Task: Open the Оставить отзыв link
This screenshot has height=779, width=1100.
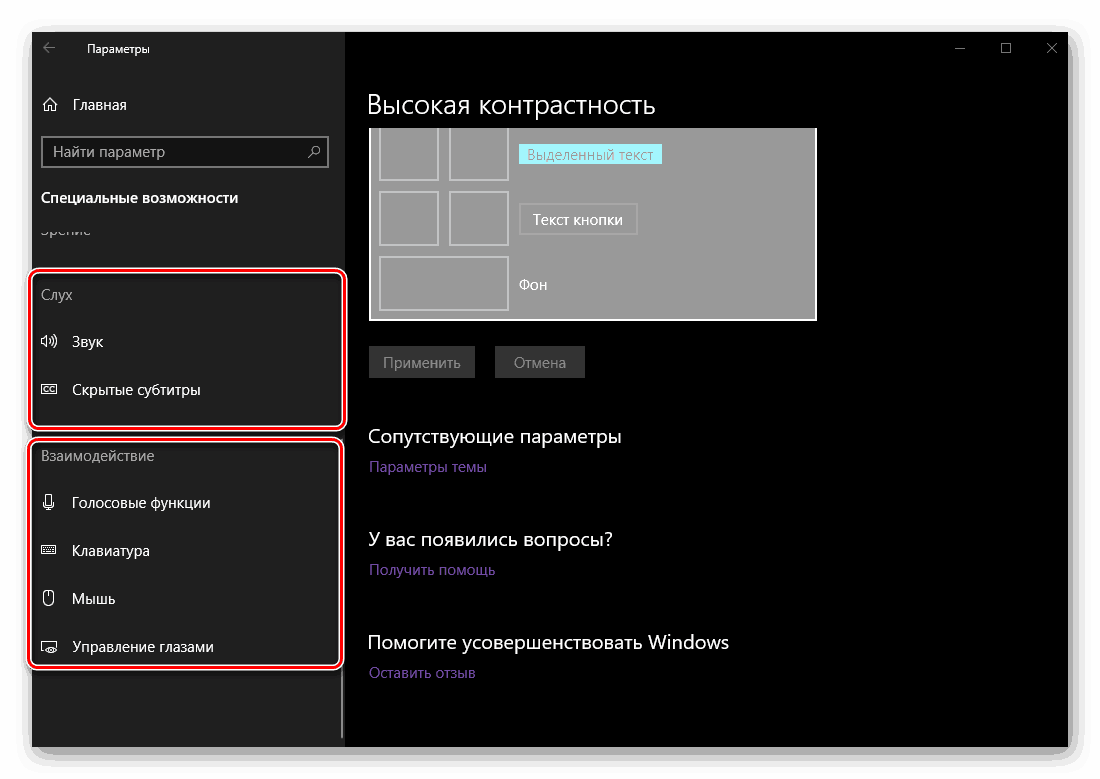Action: (x=422, y=673)
